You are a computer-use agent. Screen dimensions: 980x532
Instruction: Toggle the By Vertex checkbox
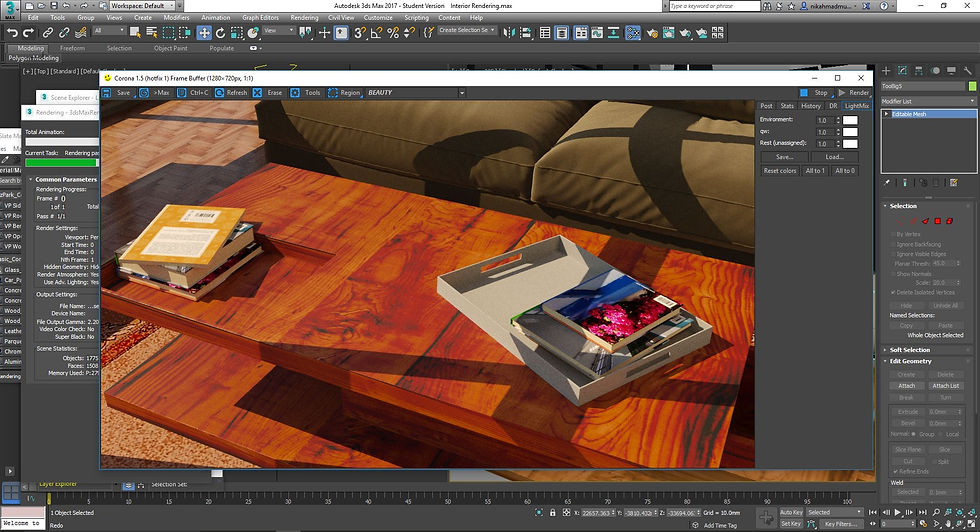click(x=892, y=234)
